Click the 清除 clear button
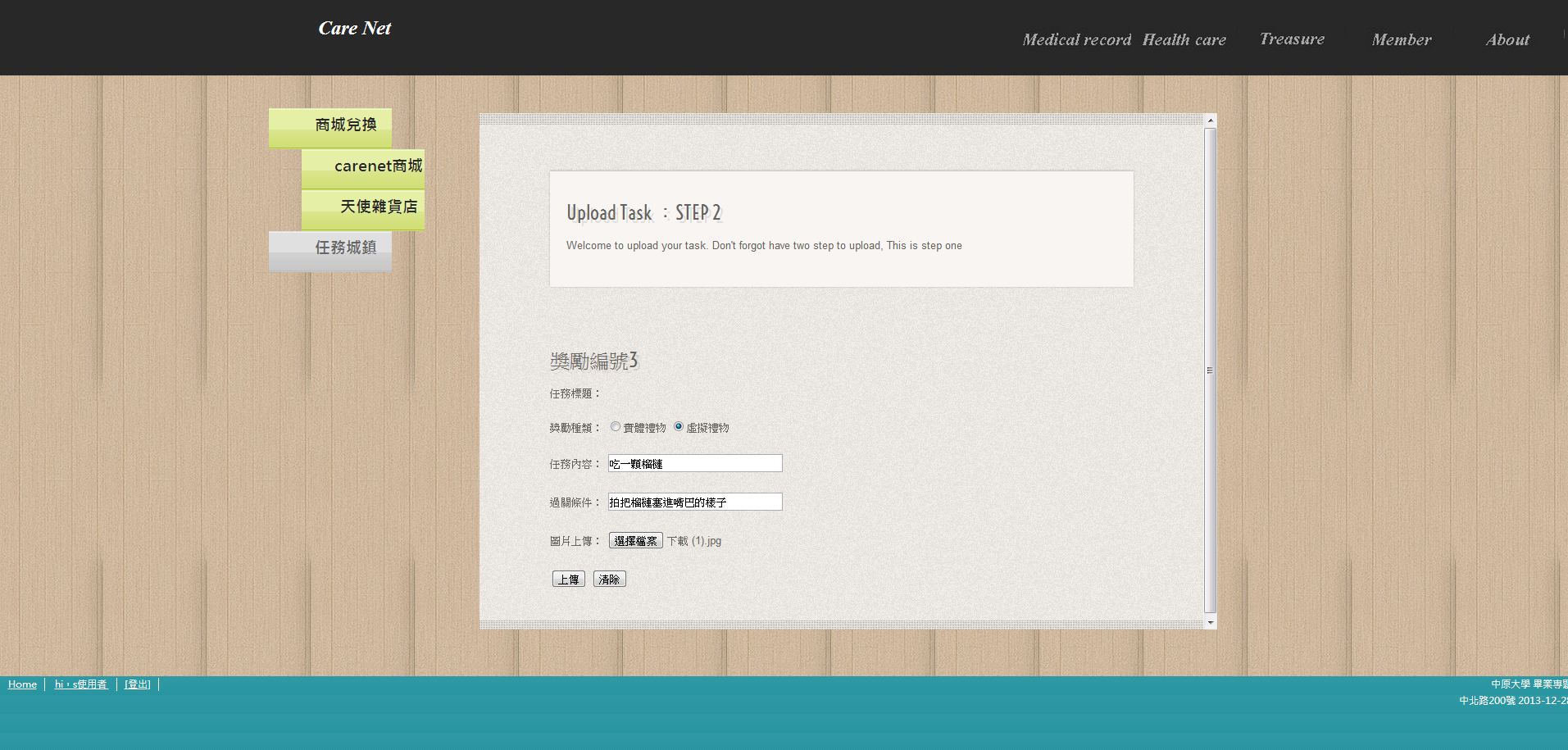This screenshot has width=1568, height=750. 609,580
